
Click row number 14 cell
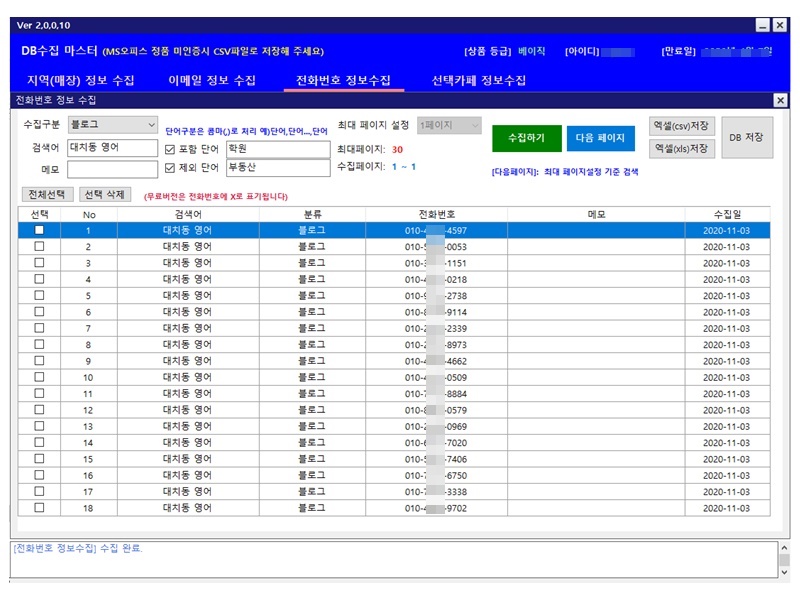pos(88,443)
